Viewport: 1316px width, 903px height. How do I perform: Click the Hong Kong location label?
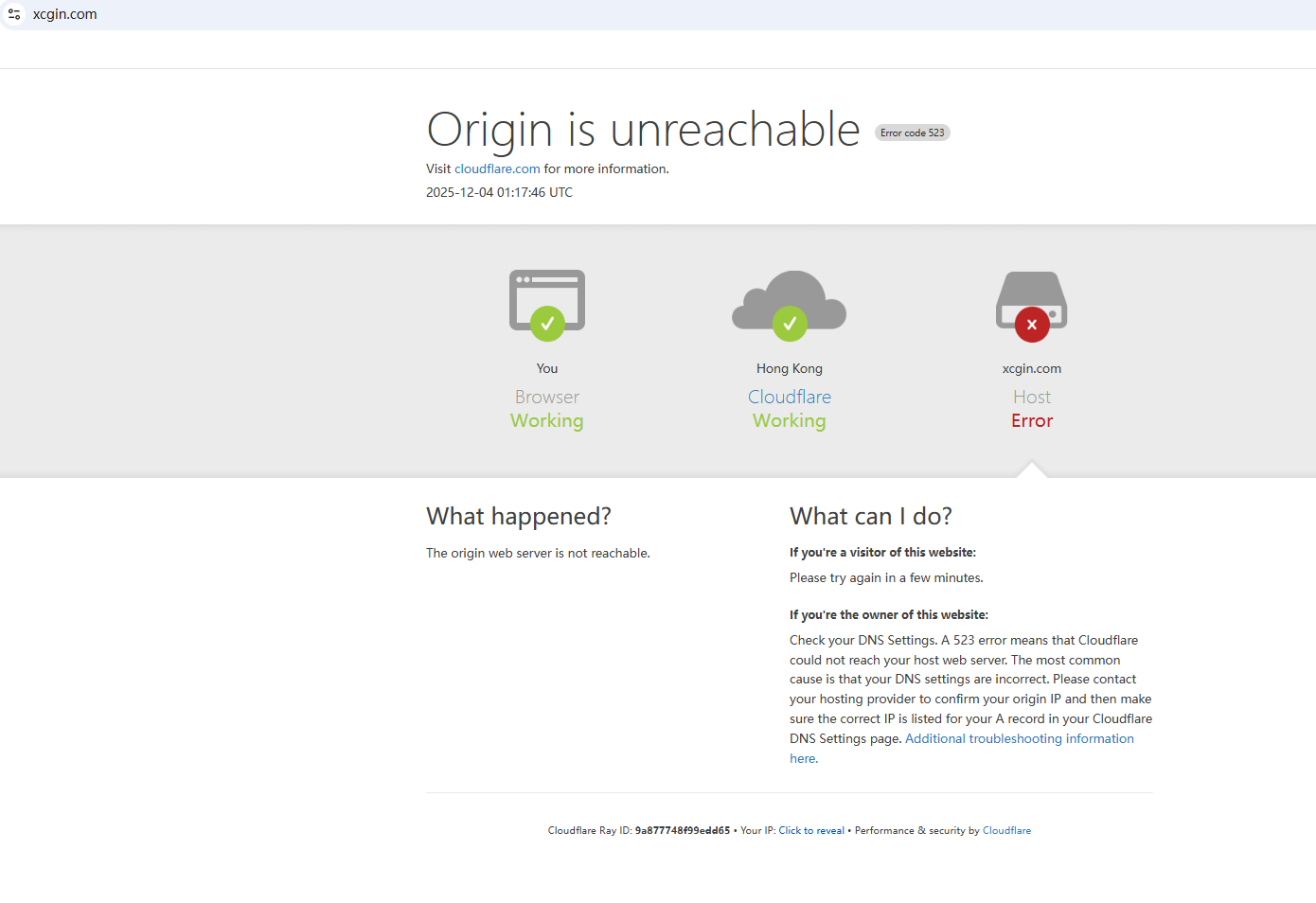click(x=790, y=368)
